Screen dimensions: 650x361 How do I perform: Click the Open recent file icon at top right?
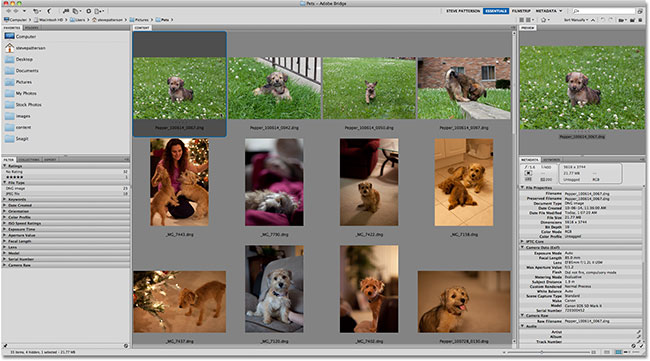(x=621, y=19)
